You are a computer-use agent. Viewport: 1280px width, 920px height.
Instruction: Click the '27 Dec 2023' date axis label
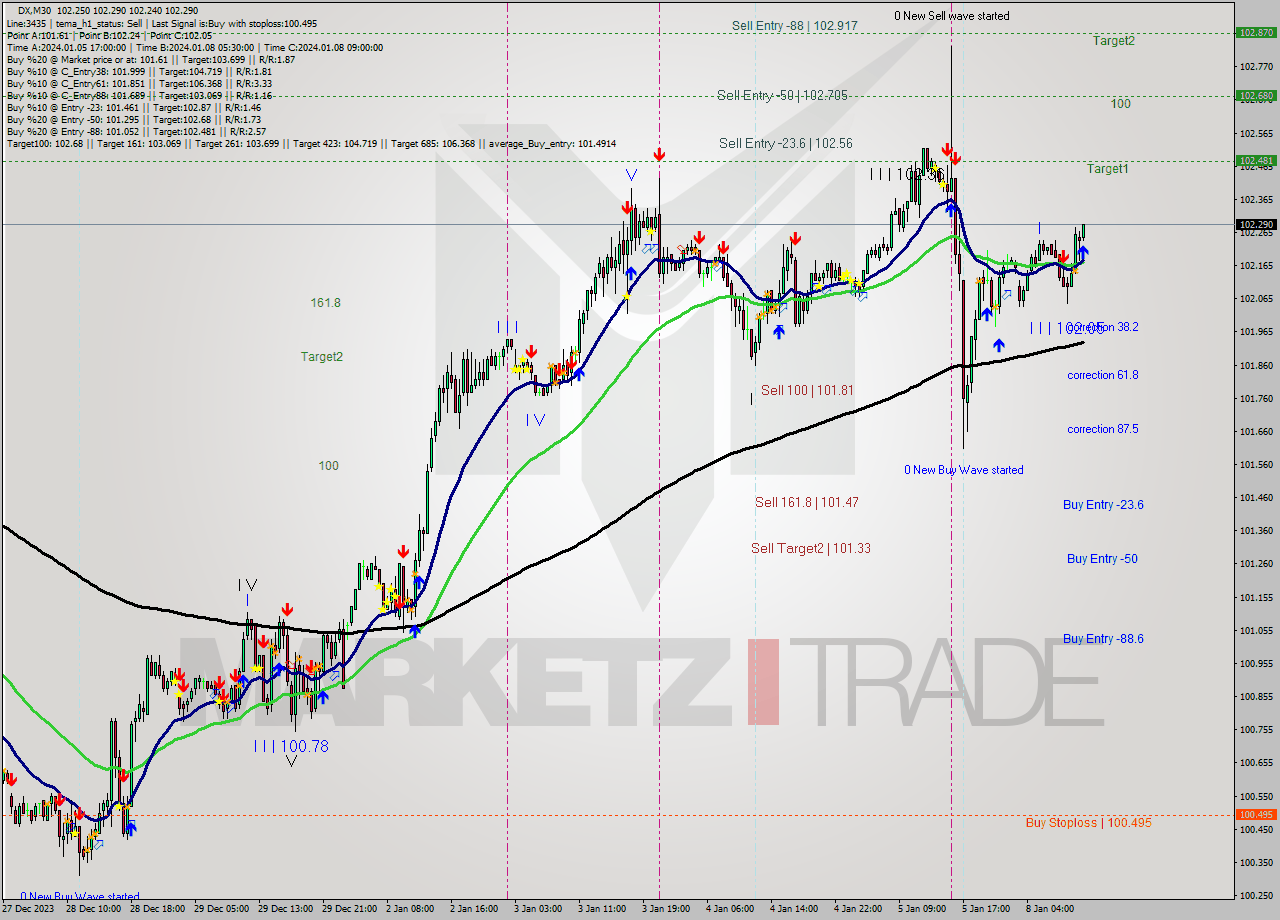[x=28, y=909]
